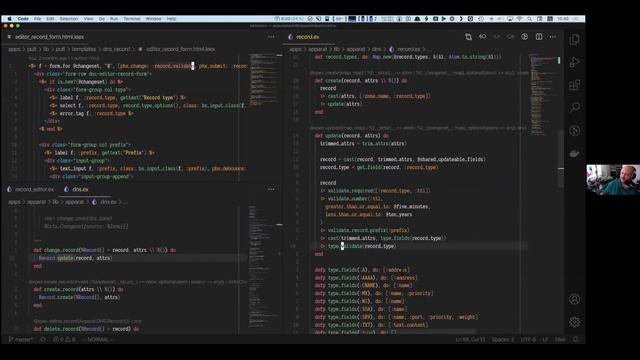Change Spaces: 2 indentation setting
The height and width of the screenshot is (360, 640).
point(503,340)
